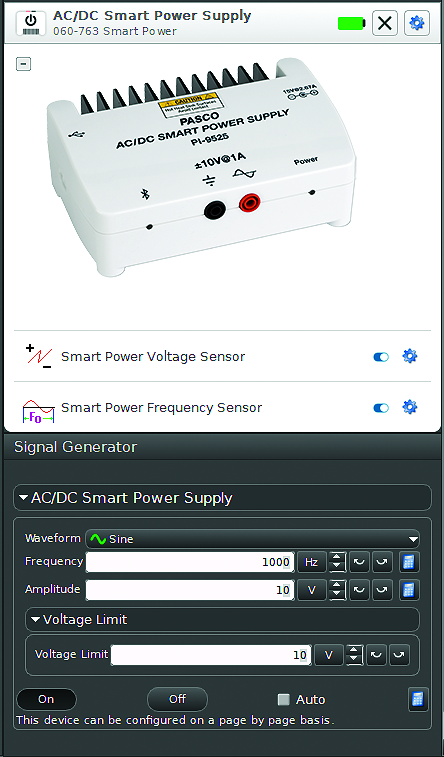This screenshot has width=444, height=757.
Task: Open Smart Power Frequency Sensor gear settings
Action: pos(409,407)
